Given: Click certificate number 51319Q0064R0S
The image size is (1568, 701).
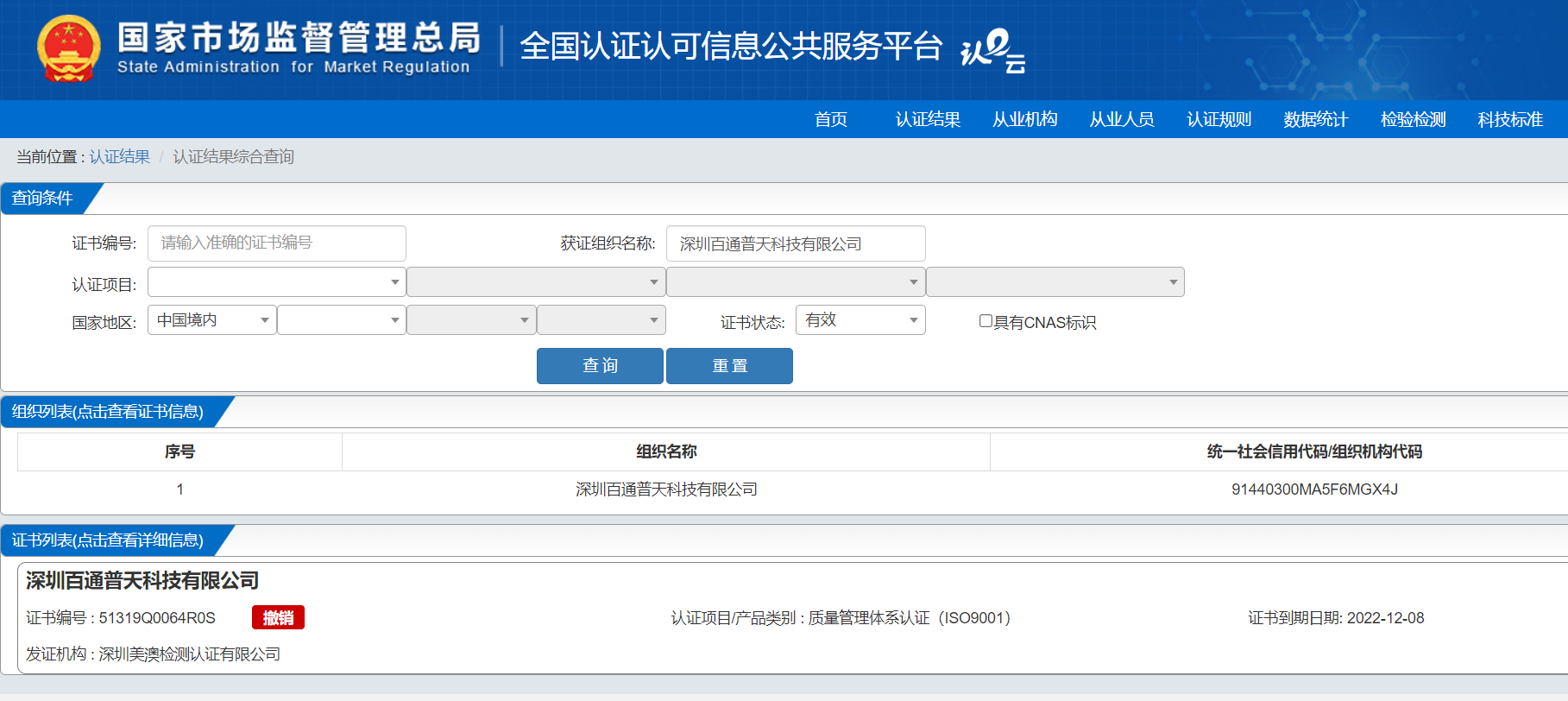Looking at the screenshot, I should point(157,618).
